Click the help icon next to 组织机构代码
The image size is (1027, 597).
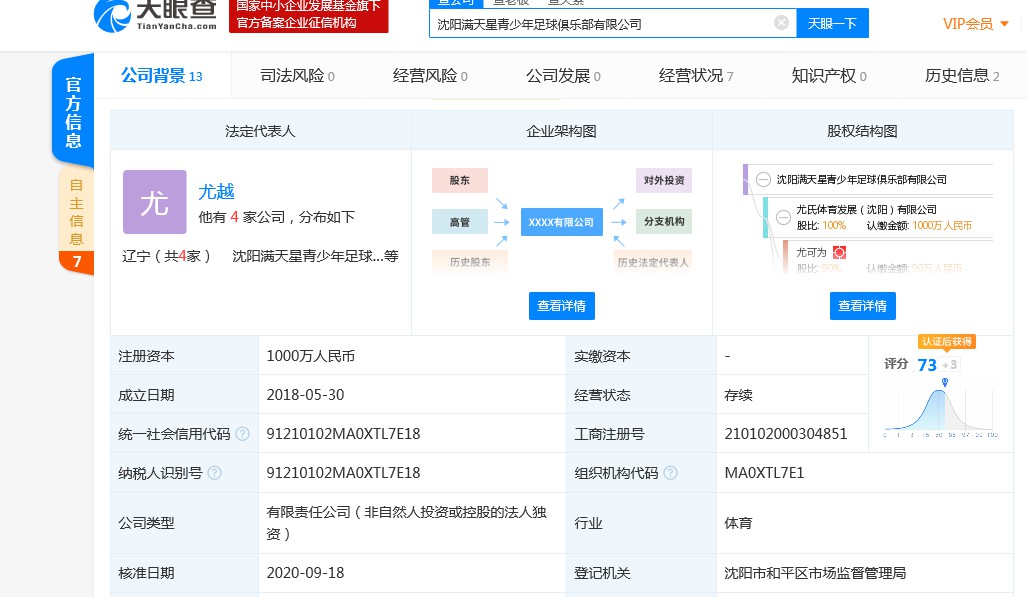tap(670, 472)
